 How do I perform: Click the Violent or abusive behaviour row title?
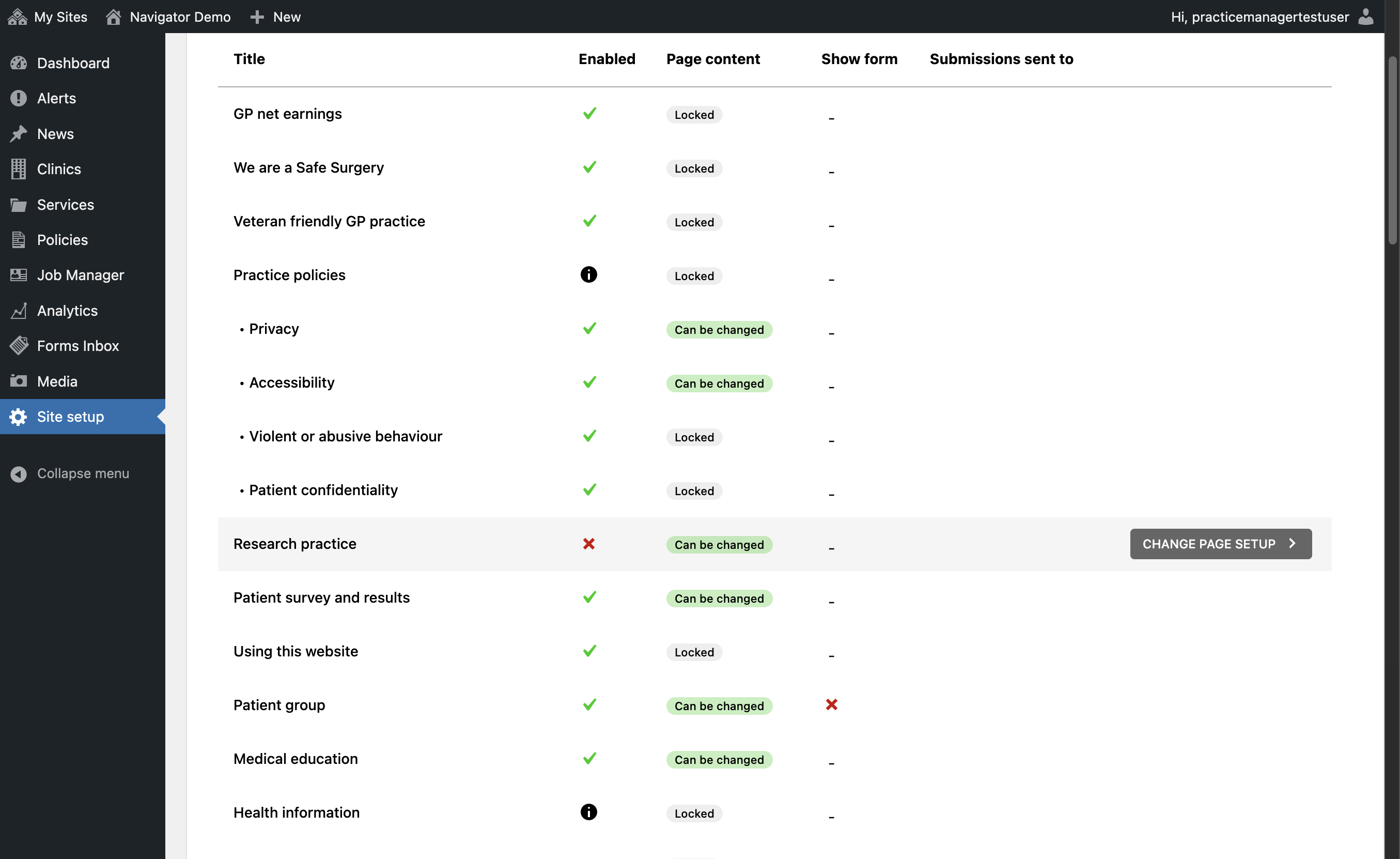(346, 436)
